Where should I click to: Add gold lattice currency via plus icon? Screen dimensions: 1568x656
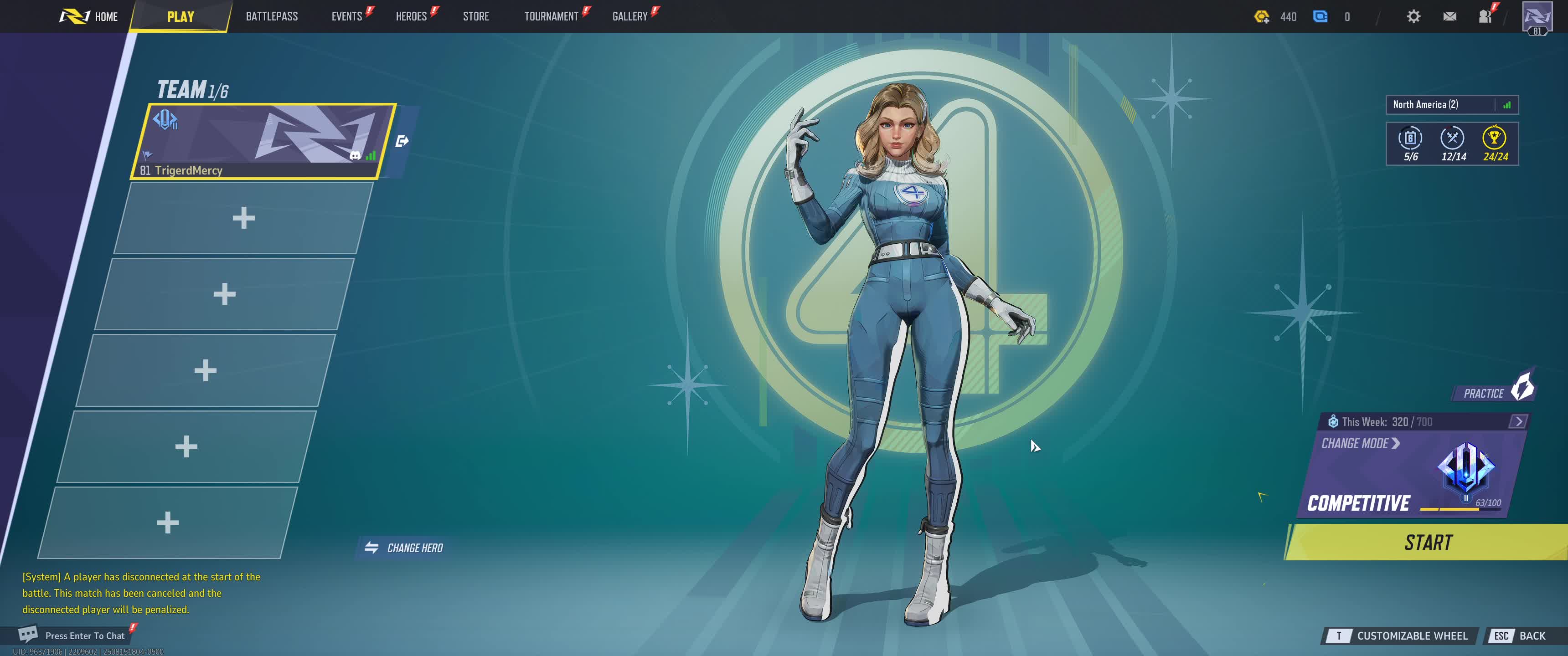click(1262, 16)
